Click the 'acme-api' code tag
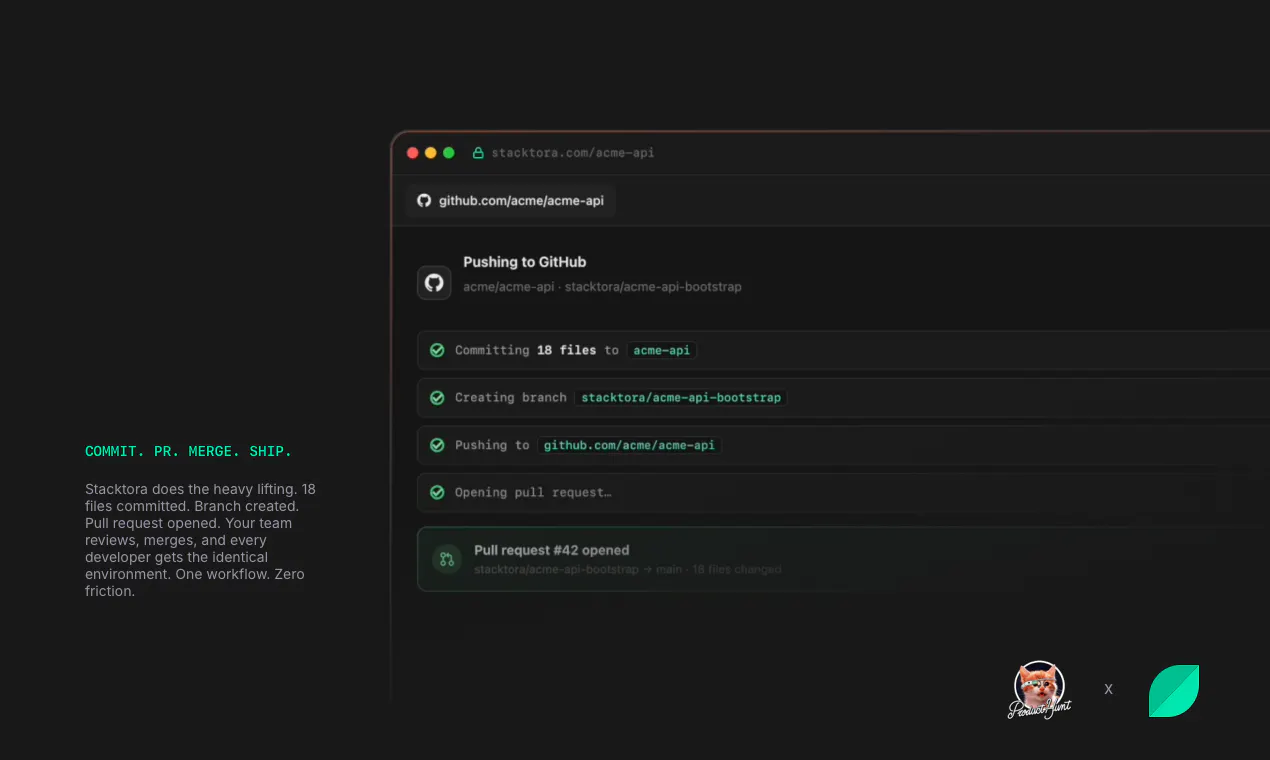Image resolution: width=1270 pixels, height=760 pixels. pyautogui.click(x=662, y=350)
